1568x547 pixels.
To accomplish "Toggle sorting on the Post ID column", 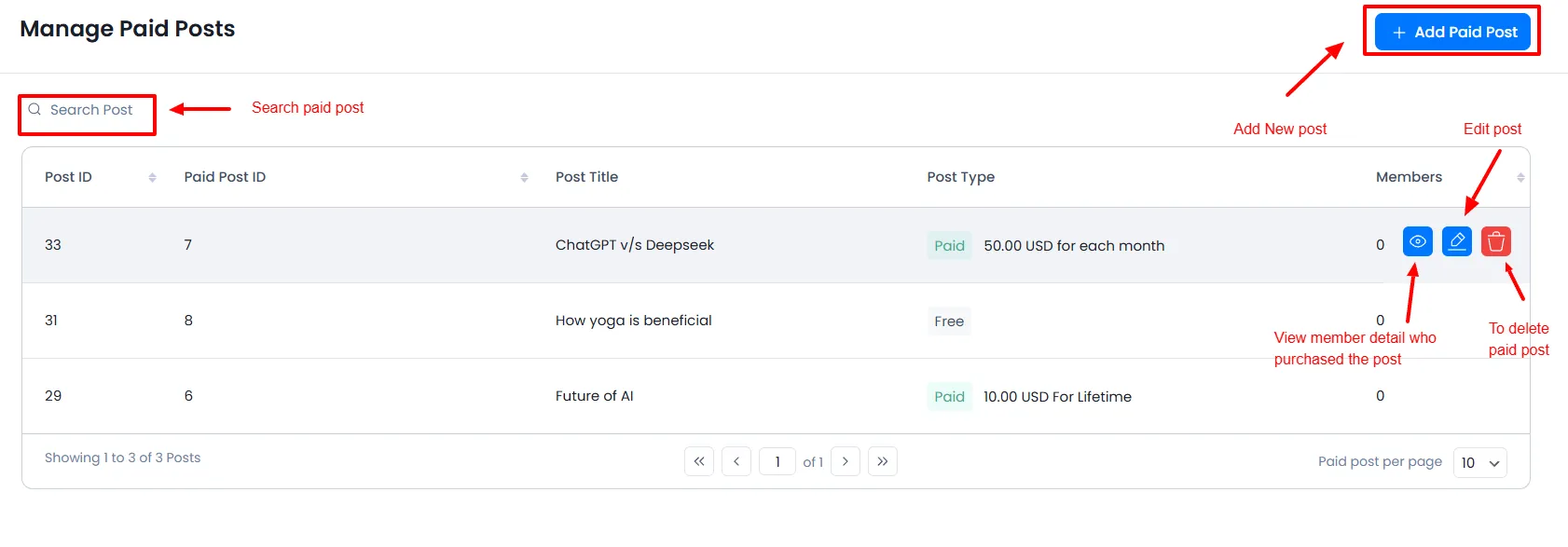I will [151, 176].
